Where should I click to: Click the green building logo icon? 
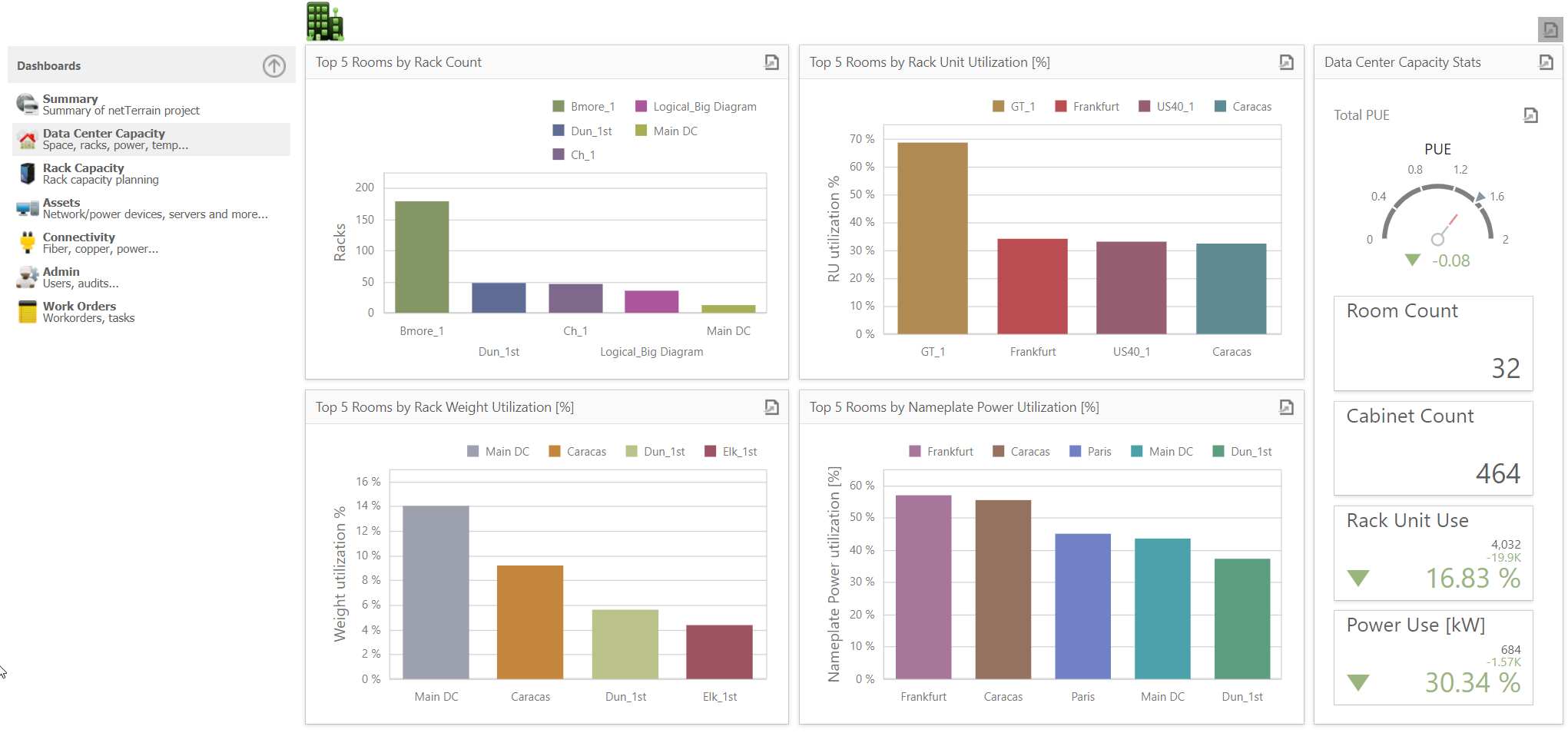[324, 22]
